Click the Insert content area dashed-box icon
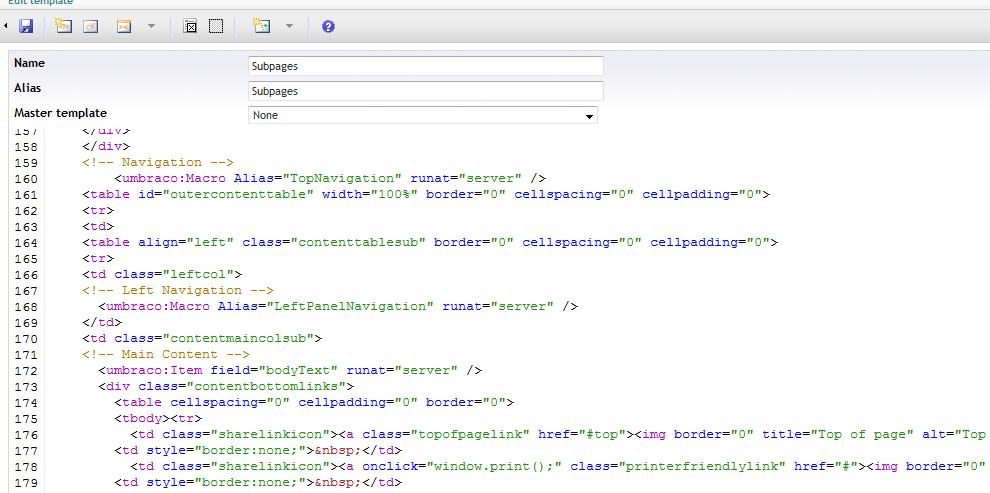Image resolution: width=990 pixels, height=493 pixels. (216, 27)
